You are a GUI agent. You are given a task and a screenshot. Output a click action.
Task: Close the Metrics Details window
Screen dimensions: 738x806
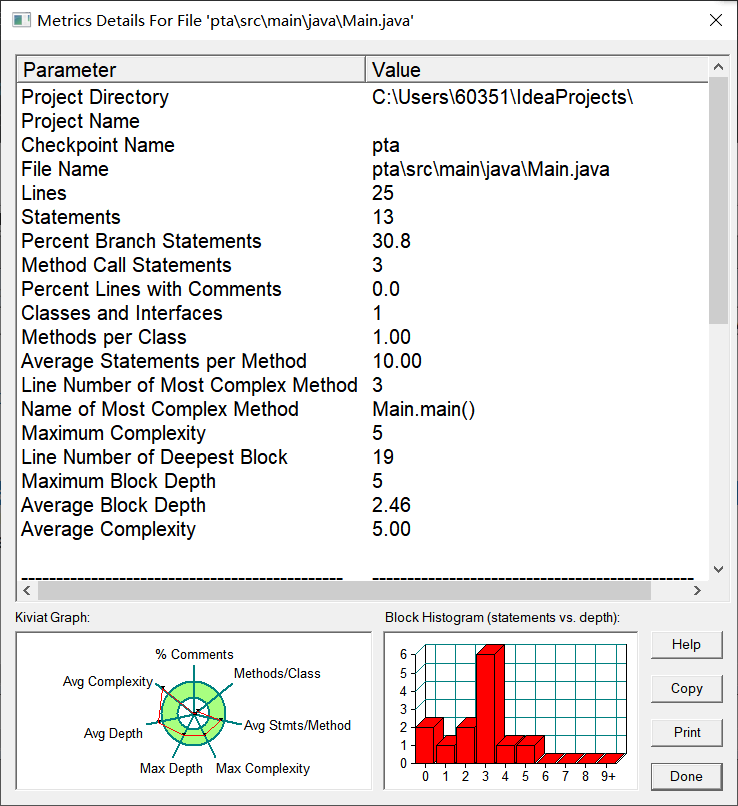[716, 20]
